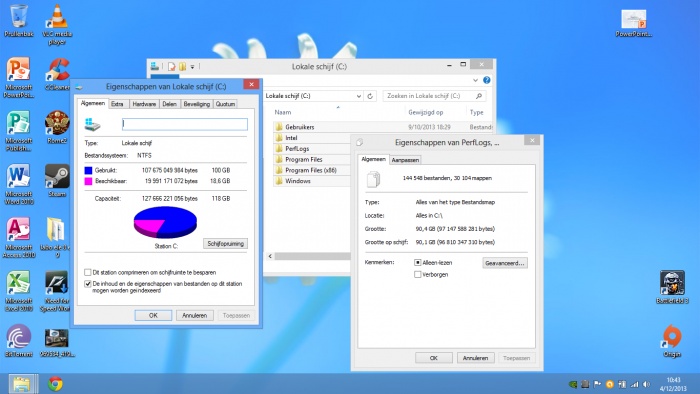Click new folder icon in Explorer title bar

[182, 66]
